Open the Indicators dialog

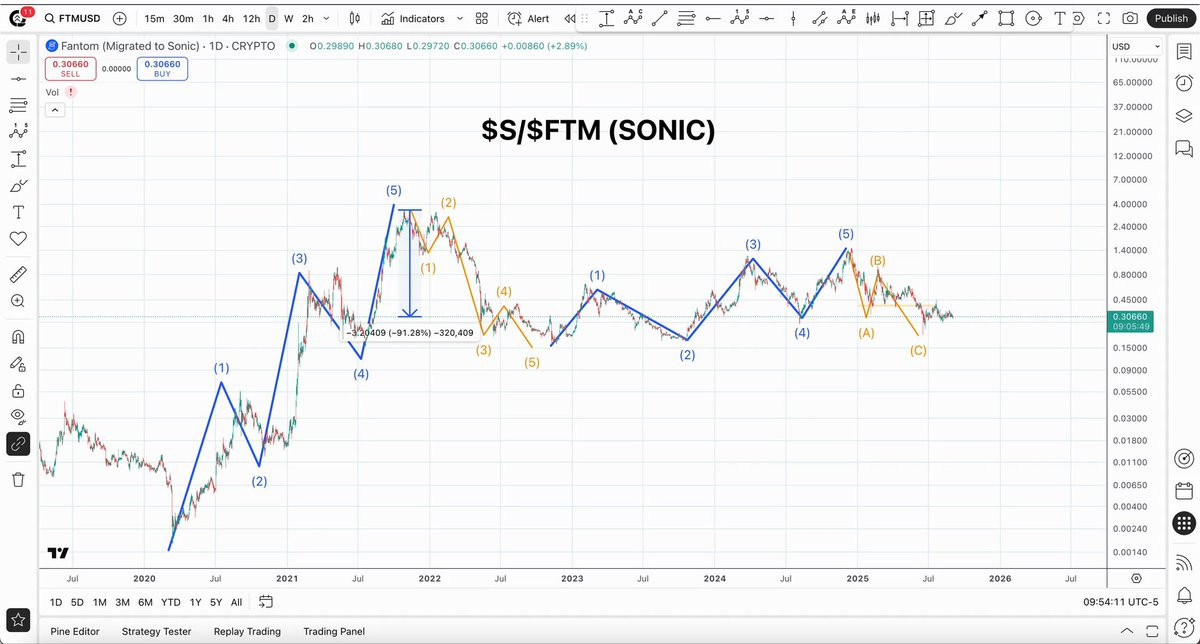(412, 18)
